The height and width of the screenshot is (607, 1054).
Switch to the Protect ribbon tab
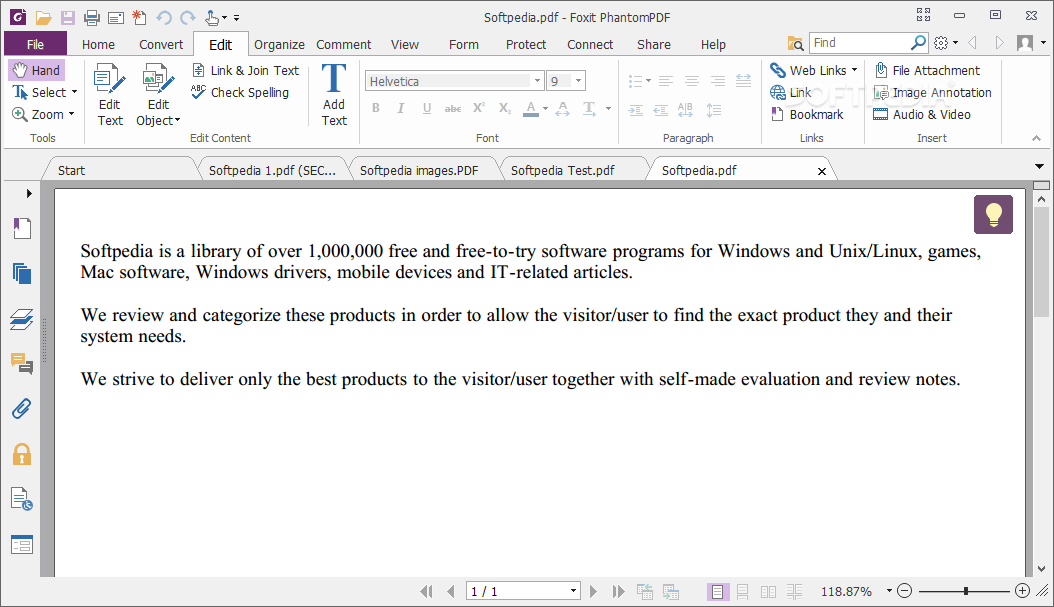tap(526, 44)
